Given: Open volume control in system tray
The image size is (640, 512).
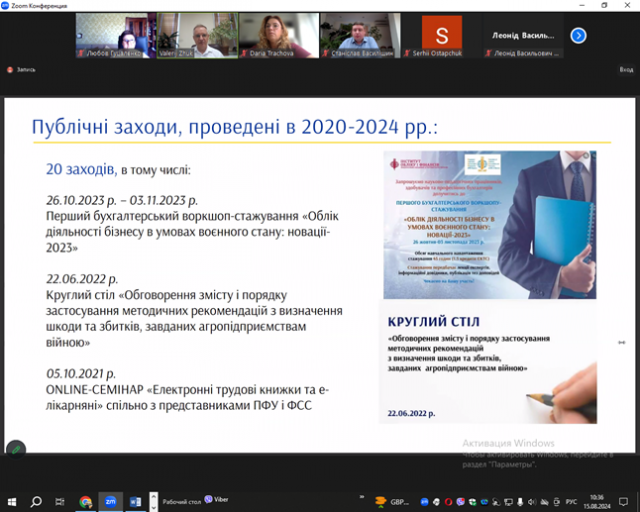Looking at the screenshot, I should tap(532, 502).
